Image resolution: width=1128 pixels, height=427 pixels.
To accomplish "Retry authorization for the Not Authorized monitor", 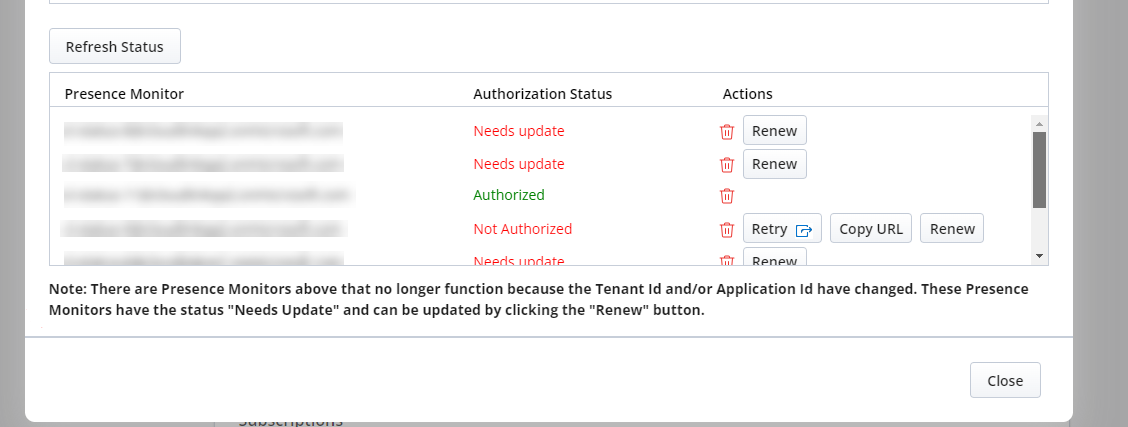I will point(769,229).
